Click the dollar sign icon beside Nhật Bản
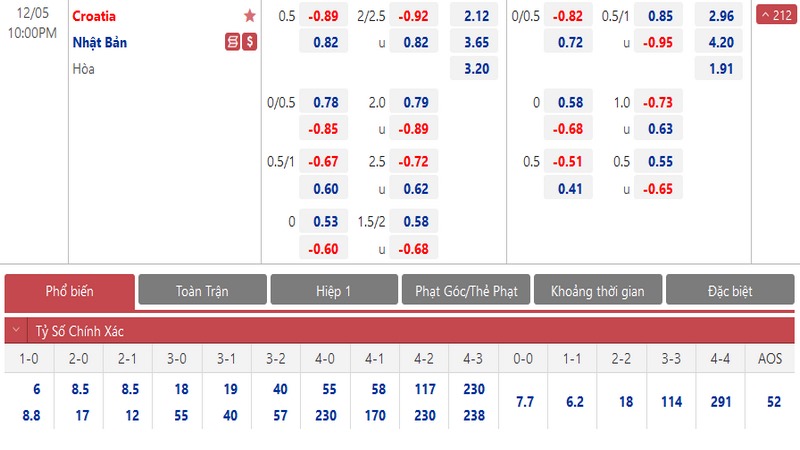 [x=248, y=42]
